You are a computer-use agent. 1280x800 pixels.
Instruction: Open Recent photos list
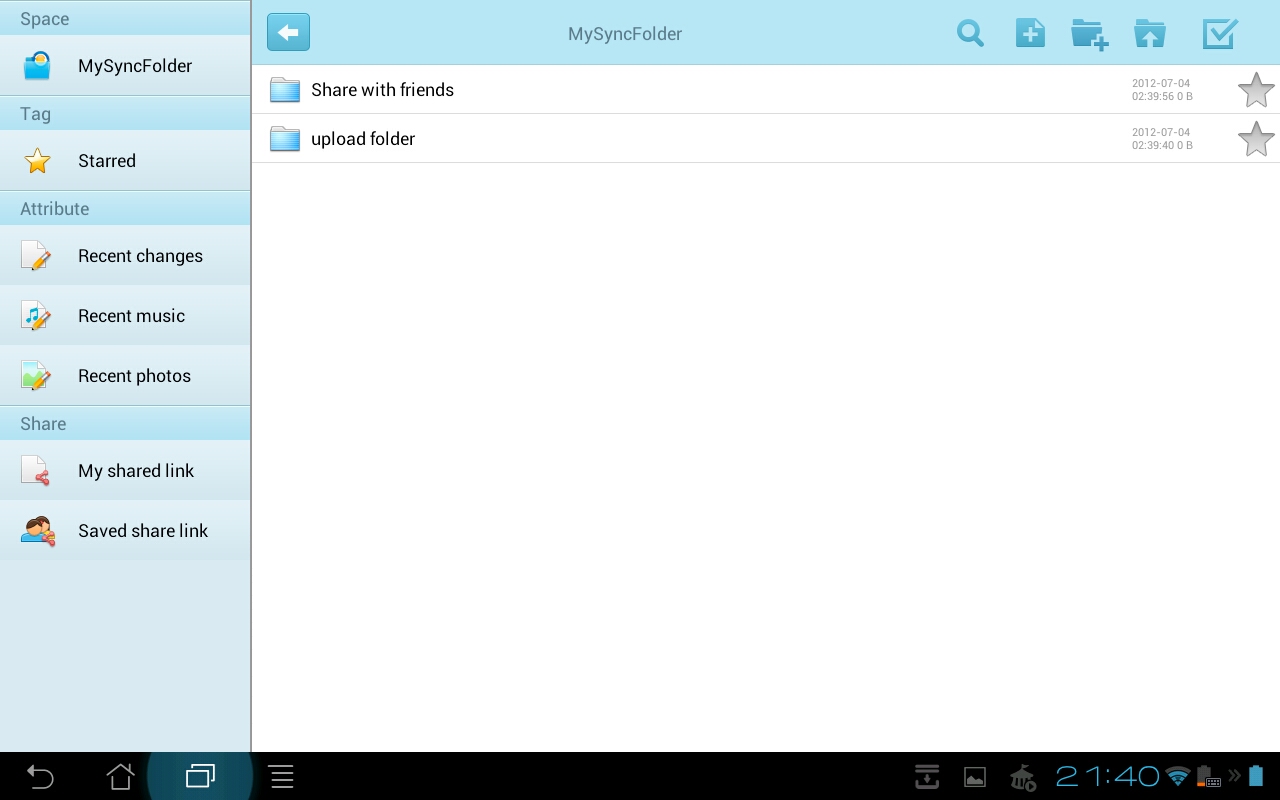(125, 376)
